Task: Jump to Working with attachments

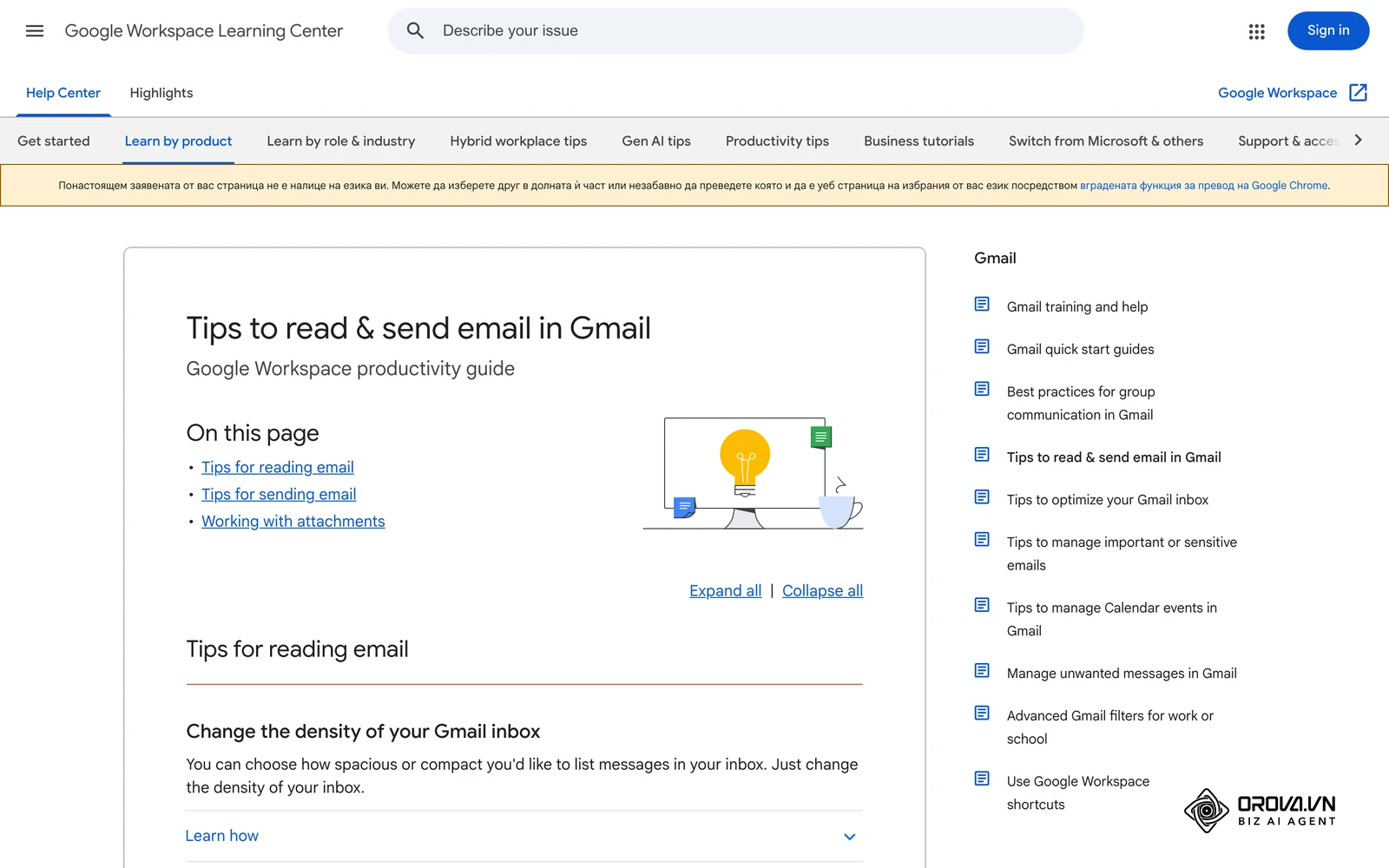Action: (293, 521)
